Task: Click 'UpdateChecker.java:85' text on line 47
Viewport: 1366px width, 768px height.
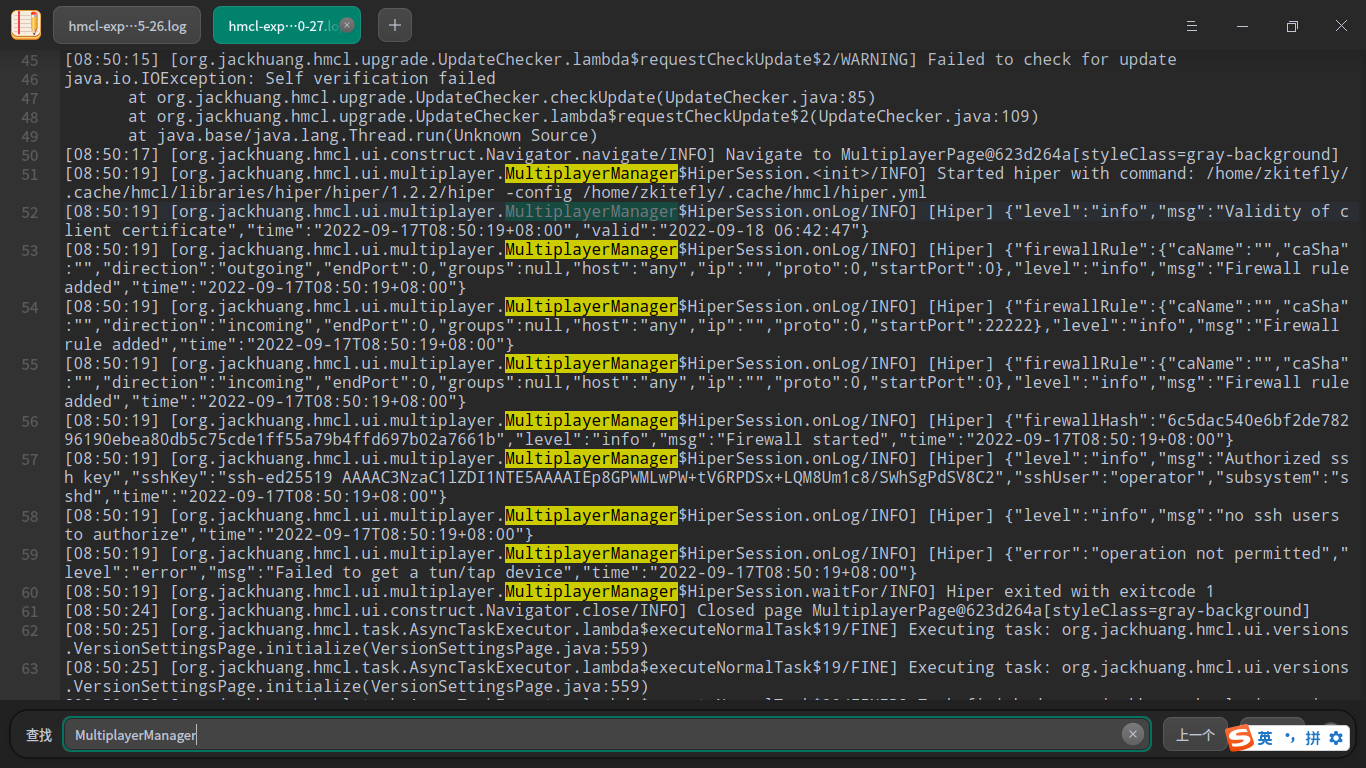Action: coord(765,98)
